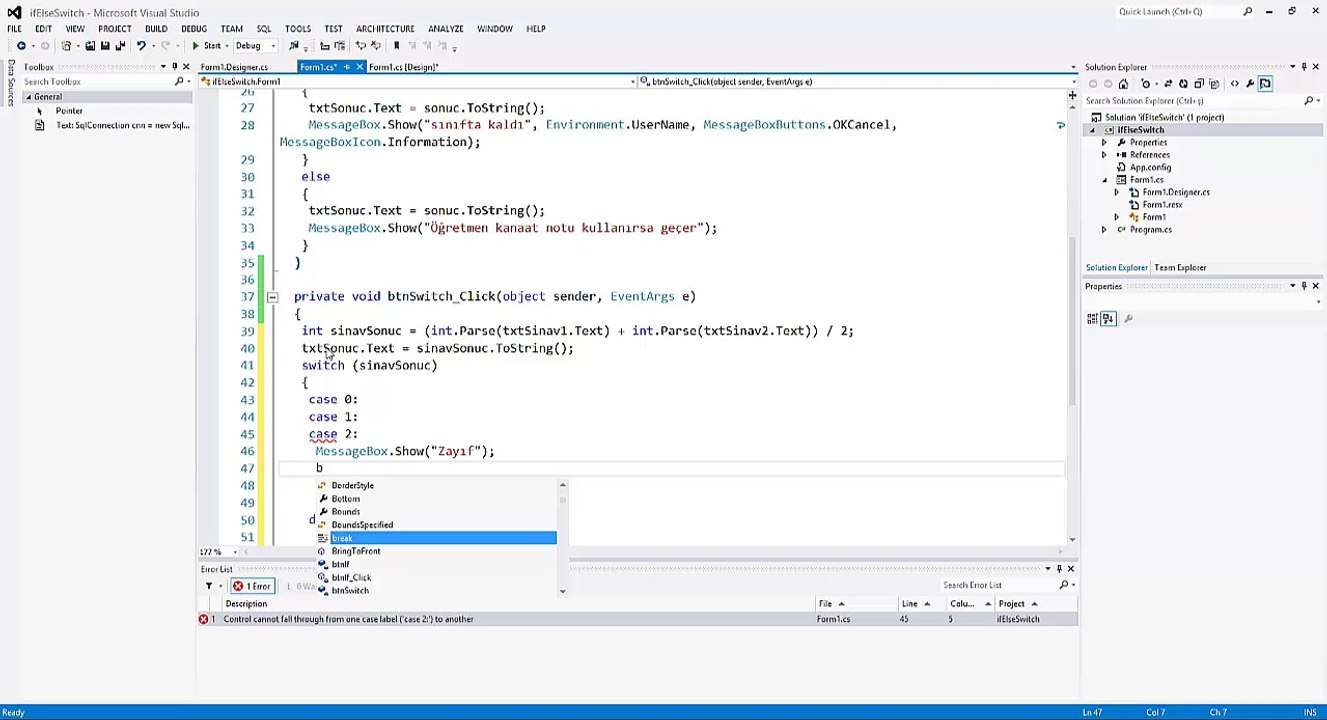Close the Form1.cs editor tab

click(x=359, y=67)
